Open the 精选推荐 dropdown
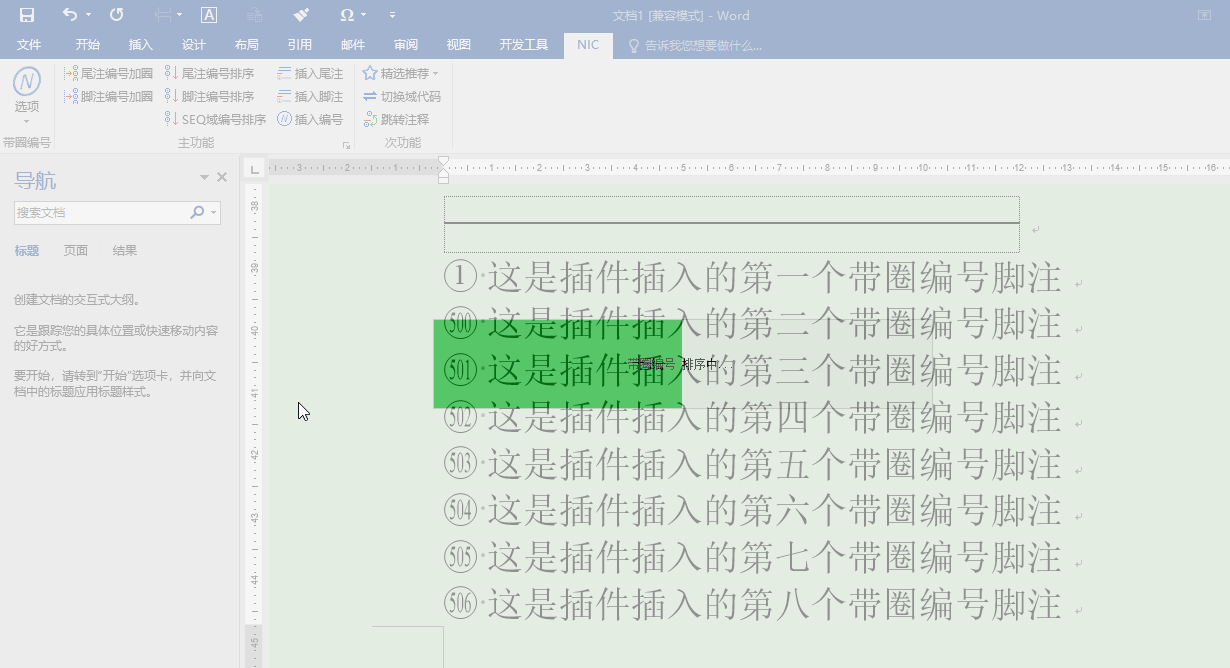This screenshot has height=668, width=1230. [400, 73]
